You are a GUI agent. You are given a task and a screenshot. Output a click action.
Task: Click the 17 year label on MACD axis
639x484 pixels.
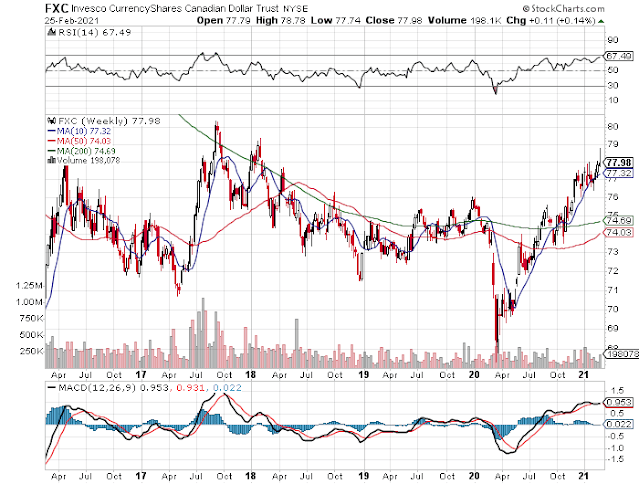tap(141, 476)
